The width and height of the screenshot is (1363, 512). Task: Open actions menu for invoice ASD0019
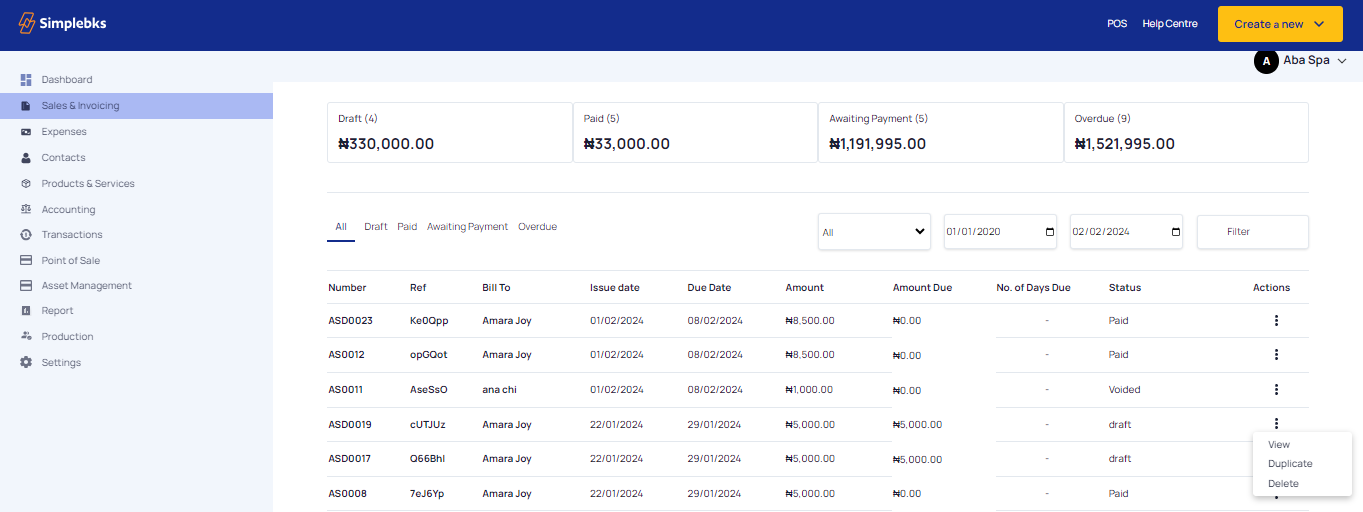click(1276, 424)
